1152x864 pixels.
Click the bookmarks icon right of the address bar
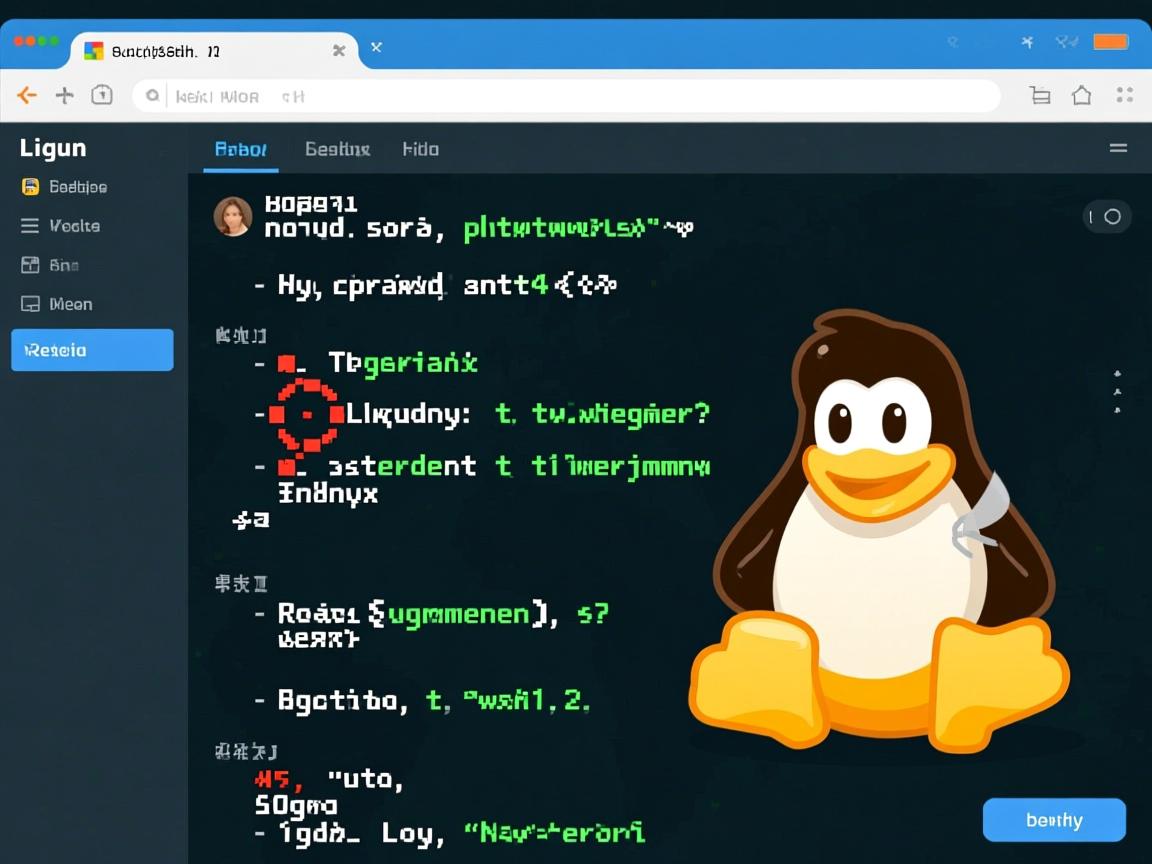click(1040, 95)
